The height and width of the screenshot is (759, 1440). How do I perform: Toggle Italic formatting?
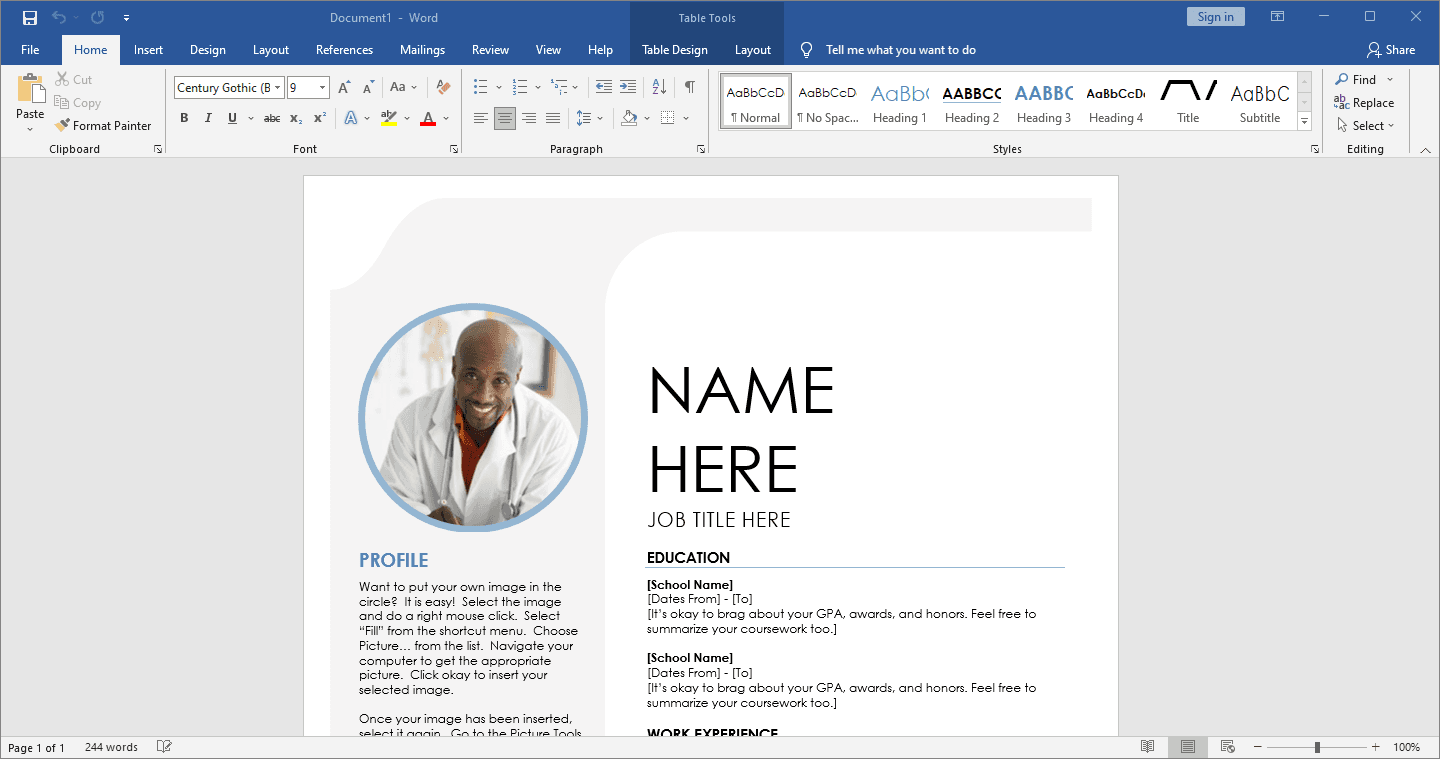208,118
